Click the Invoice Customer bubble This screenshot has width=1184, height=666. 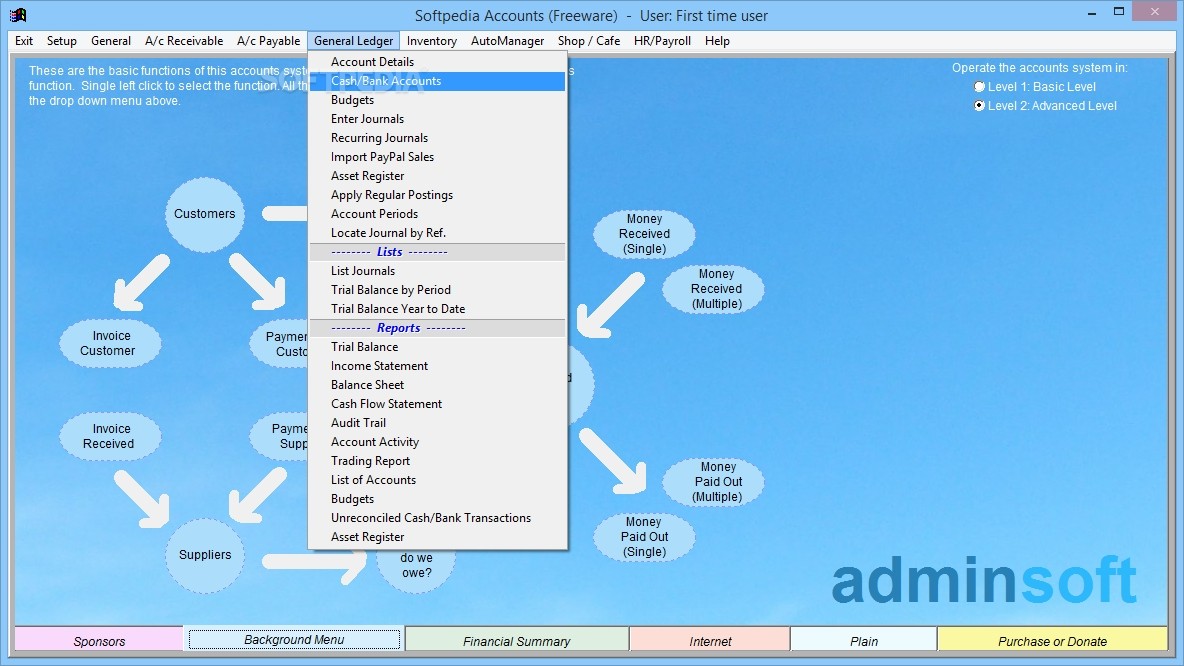[x=109, y=344]
